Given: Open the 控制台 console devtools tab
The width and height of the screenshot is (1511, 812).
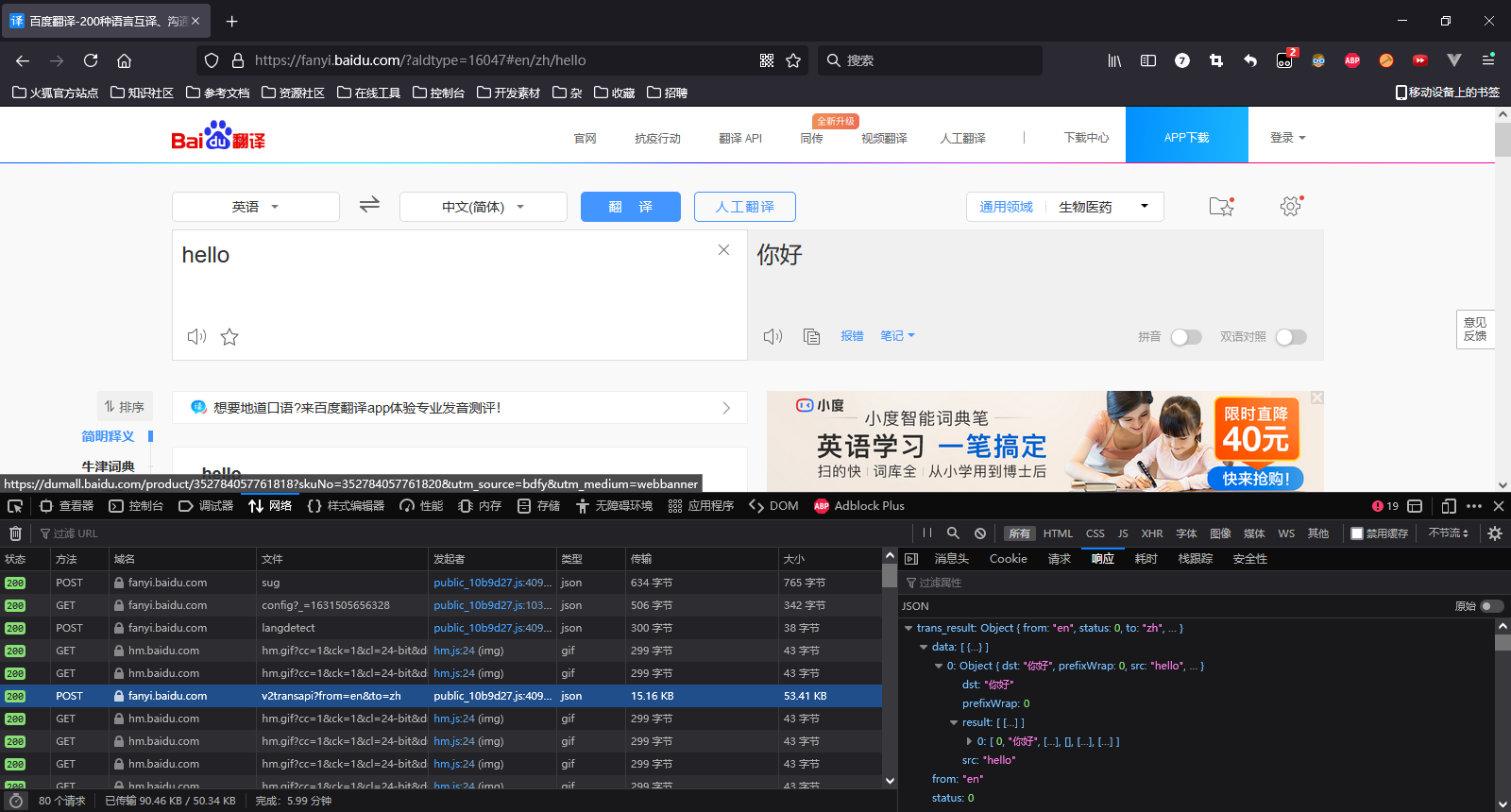Looking at the screenshot, I should click(x=136, y=506).
